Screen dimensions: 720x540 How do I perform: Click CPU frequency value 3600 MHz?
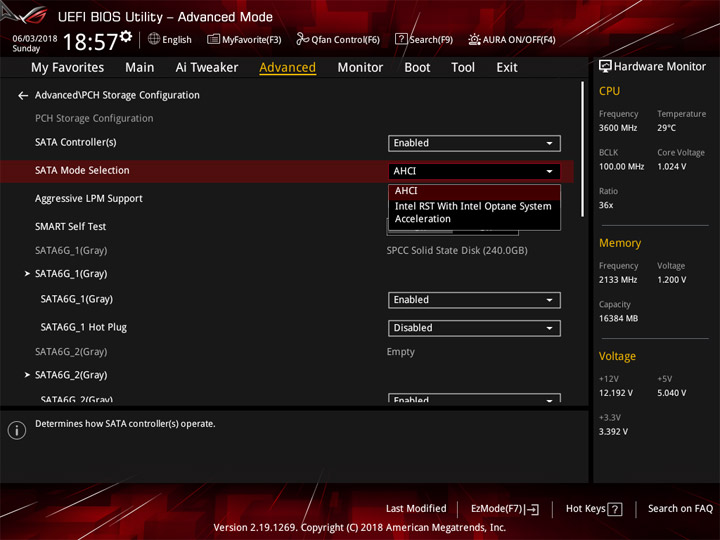click(x=618, y=128)
